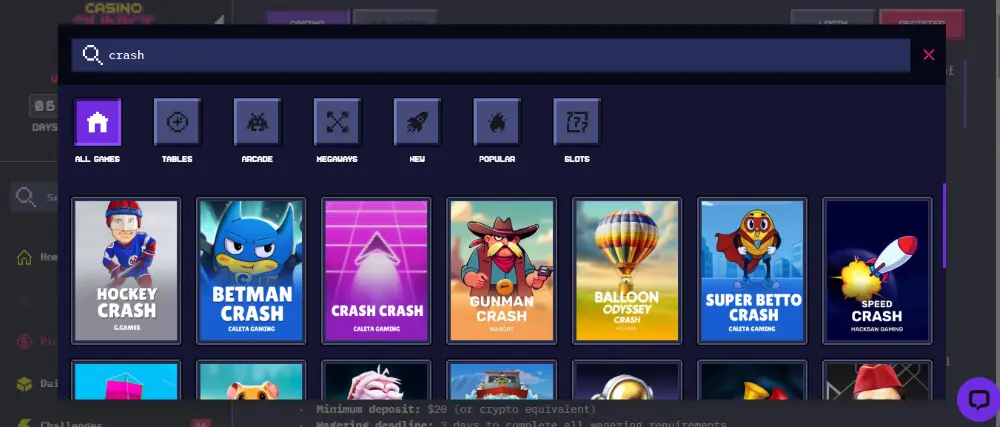This screenshot has width=1000, height=427.
Task: Show New games rocket icon
Action: (x=417, y=122)
